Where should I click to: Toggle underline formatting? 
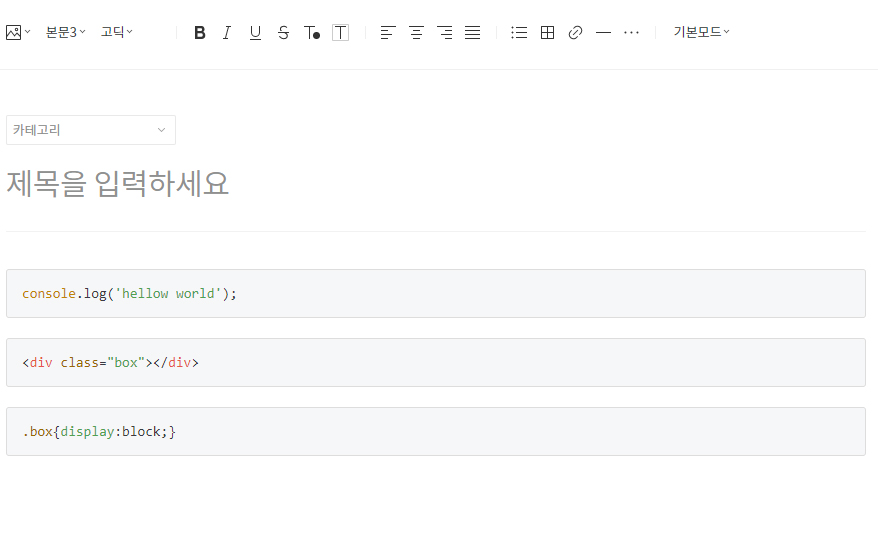coord(255,33)
